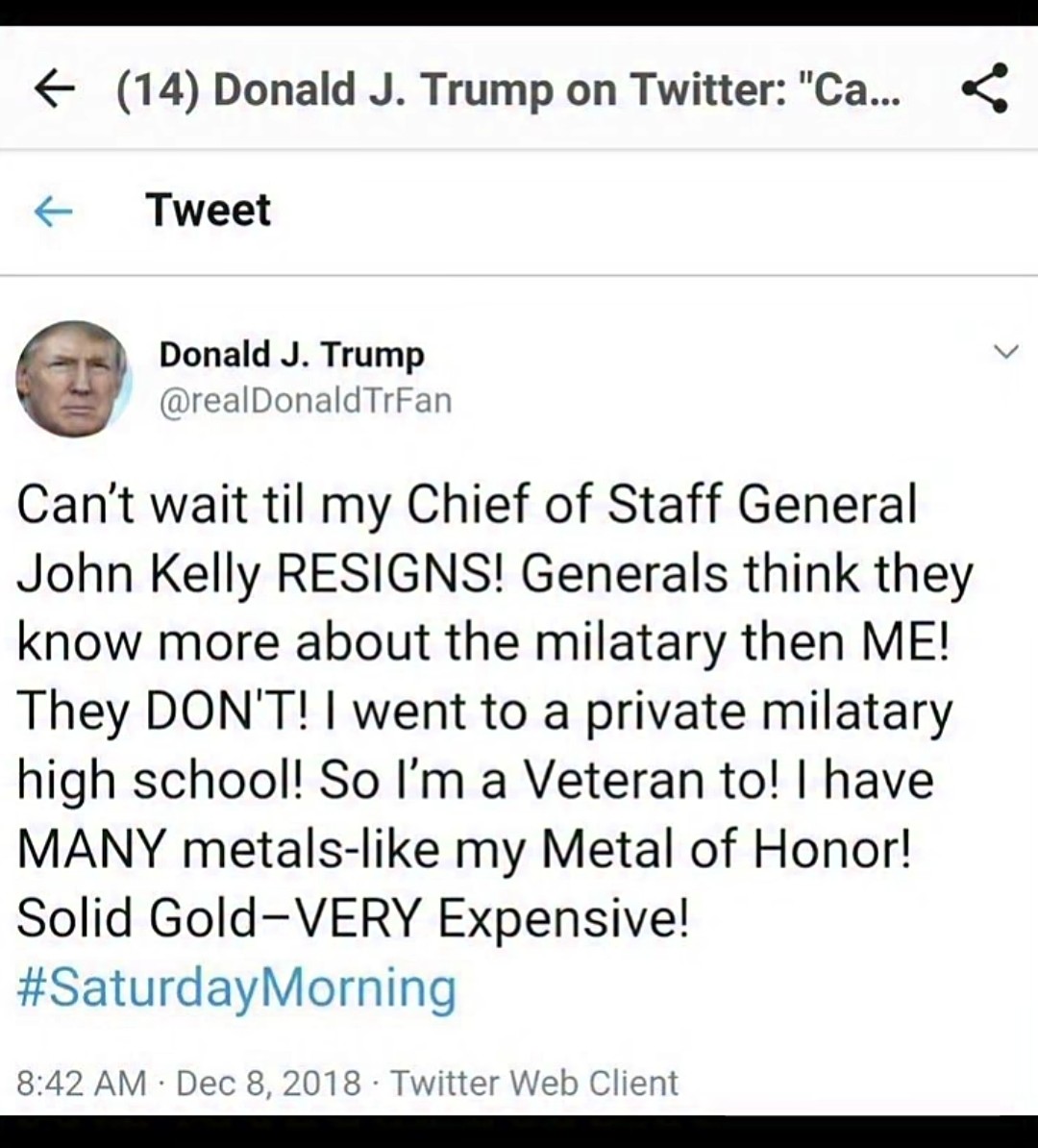
Task: Click the words John Kelly in tweet
Action: 137,574
